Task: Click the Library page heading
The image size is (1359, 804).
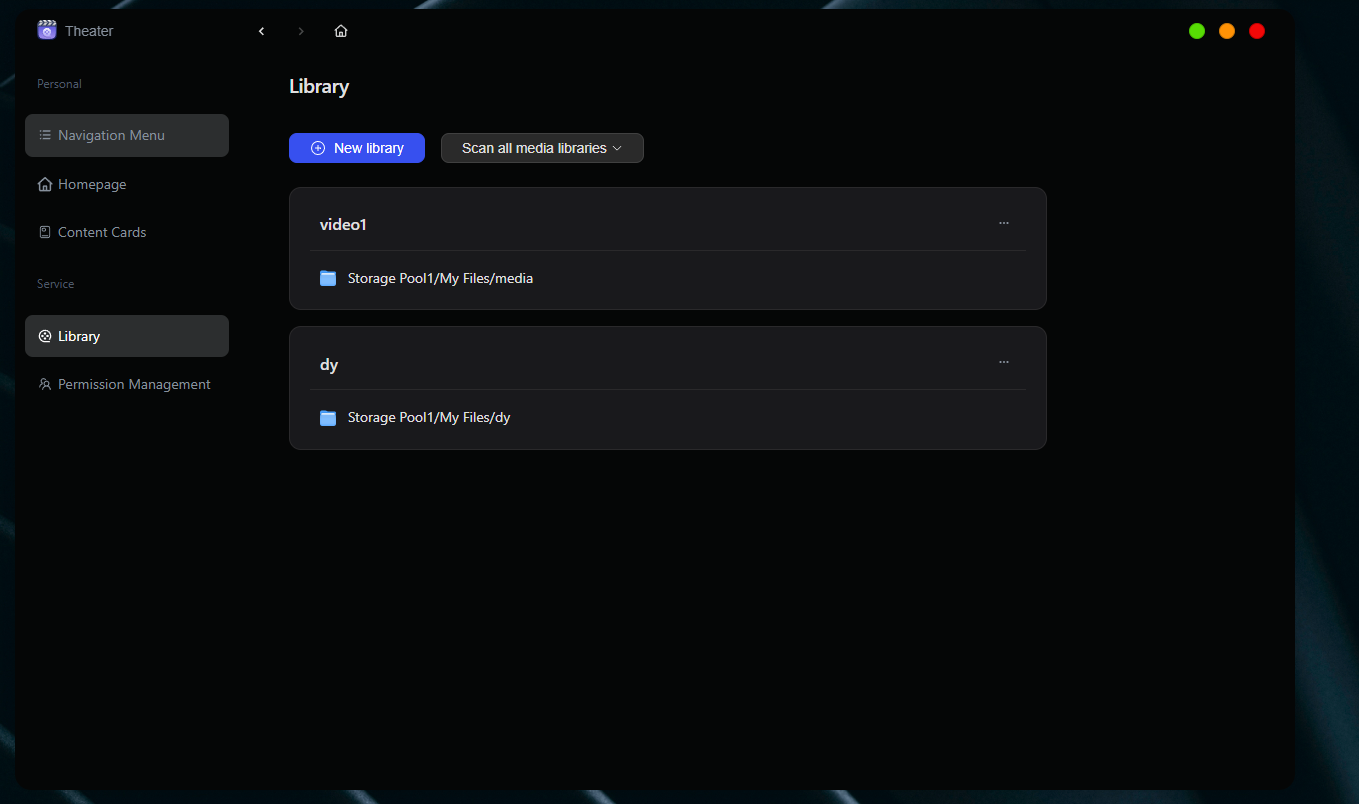Action: (x=319, y=86)
